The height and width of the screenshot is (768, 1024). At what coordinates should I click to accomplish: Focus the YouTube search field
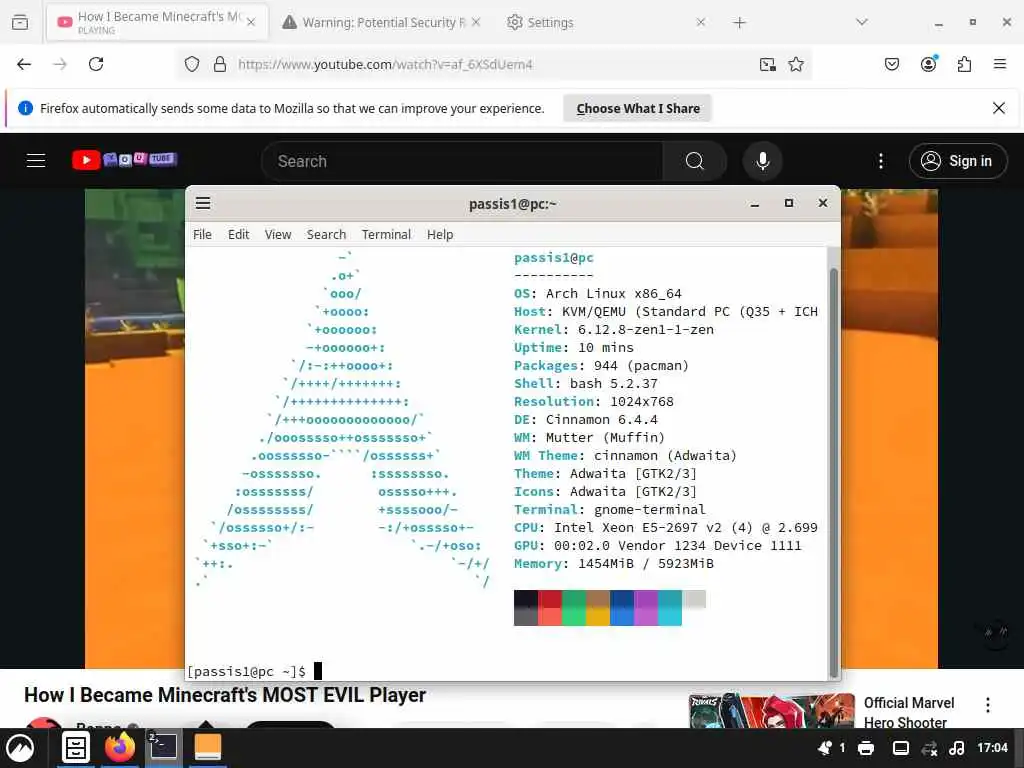pos(462,161)
